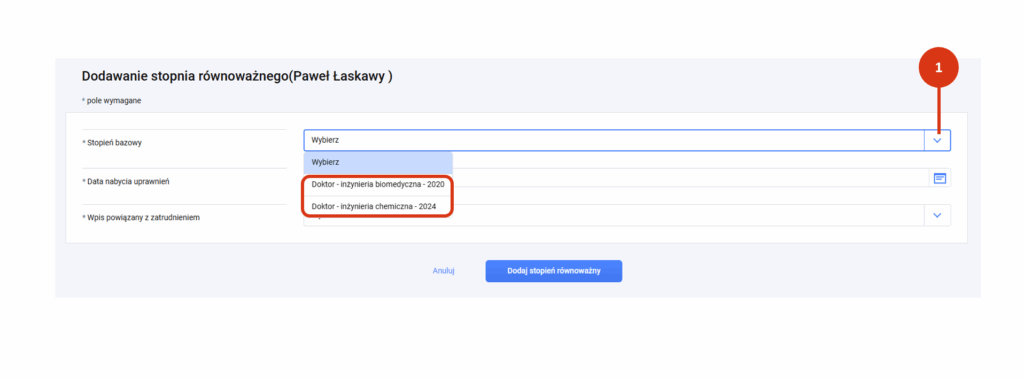Viewport: 1024px width, 379px height.
Task: Open the calendar date picker icon
Action: (940, 178)
